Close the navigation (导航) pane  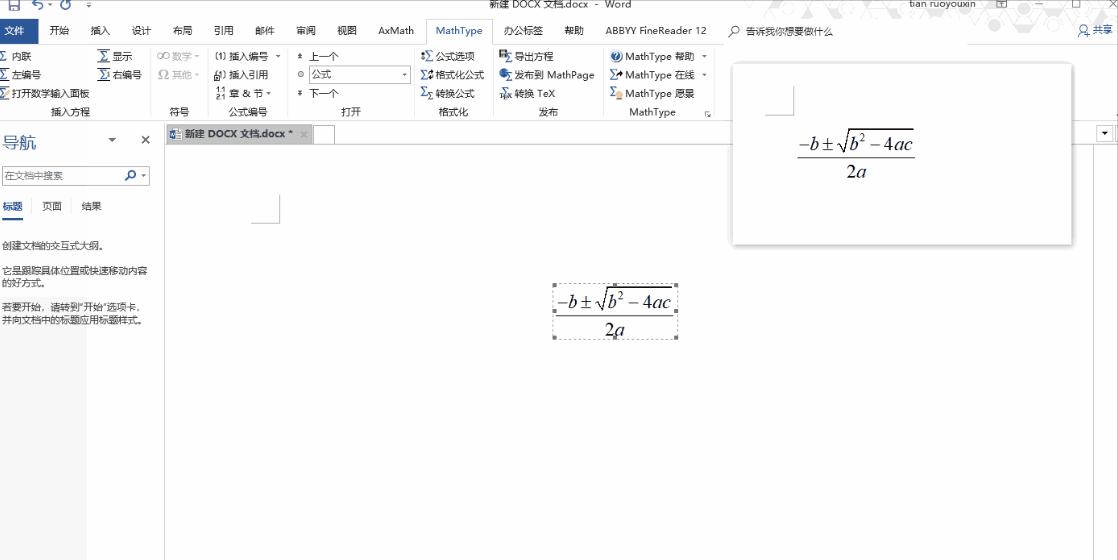tap(145, 140)
